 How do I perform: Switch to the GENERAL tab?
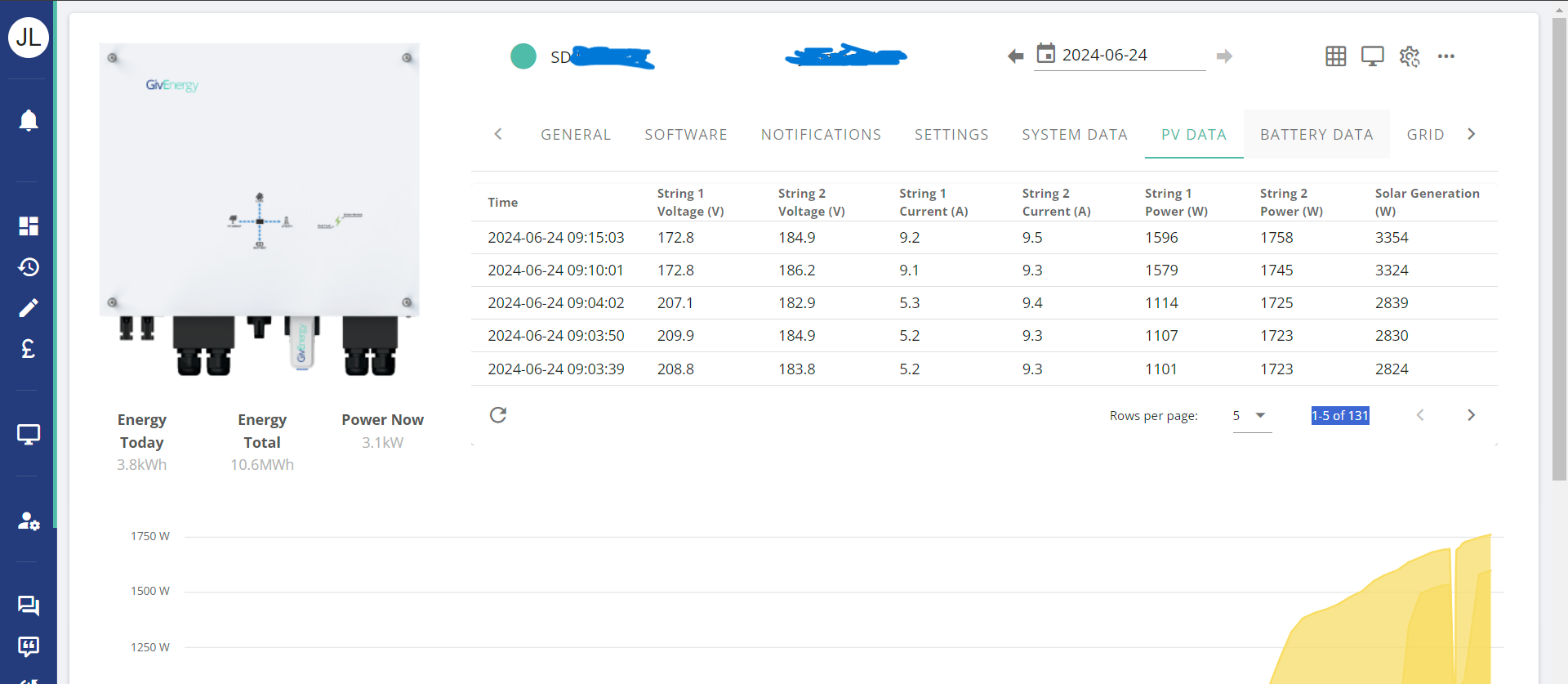576,135
